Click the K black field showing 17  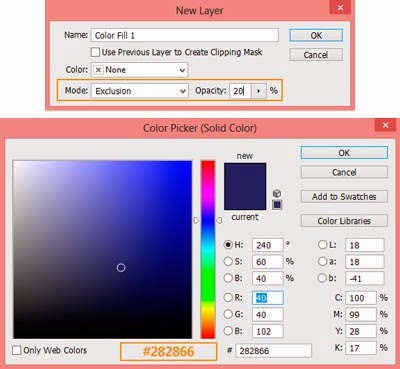tap(361, 348)
